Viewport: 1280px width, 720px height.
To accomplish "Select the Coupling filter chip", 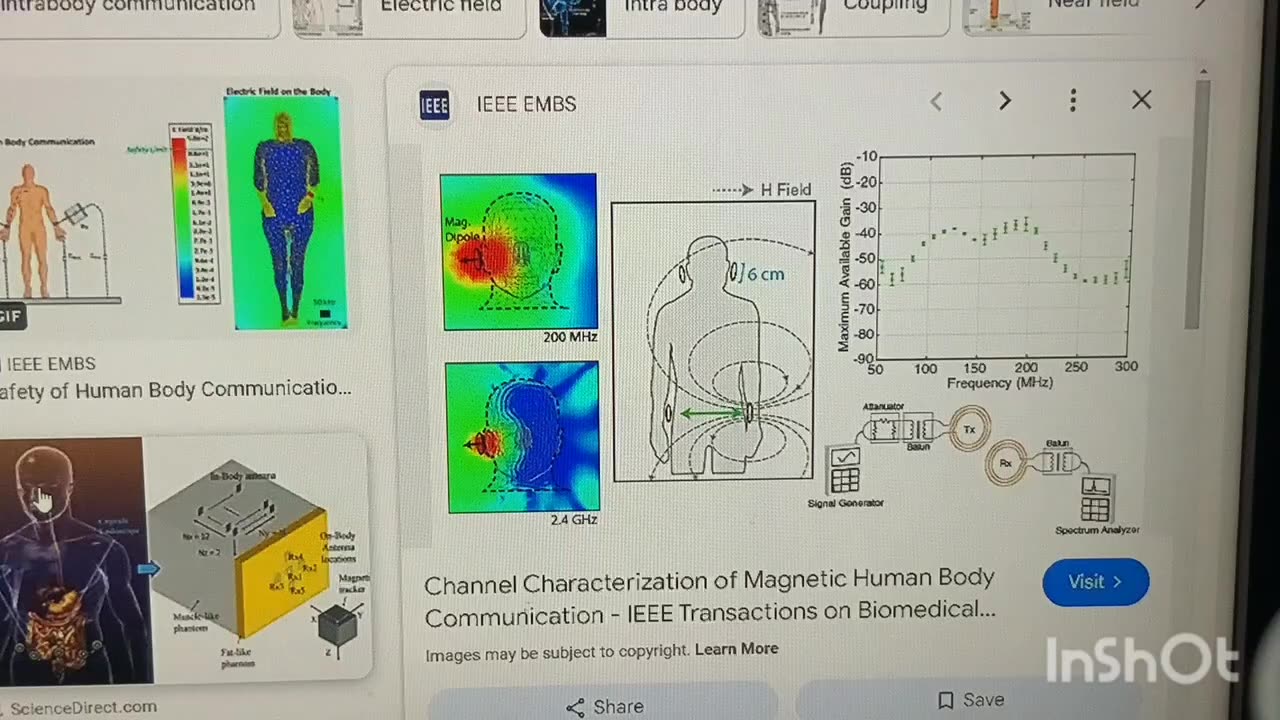I will [x=854, y=14].
